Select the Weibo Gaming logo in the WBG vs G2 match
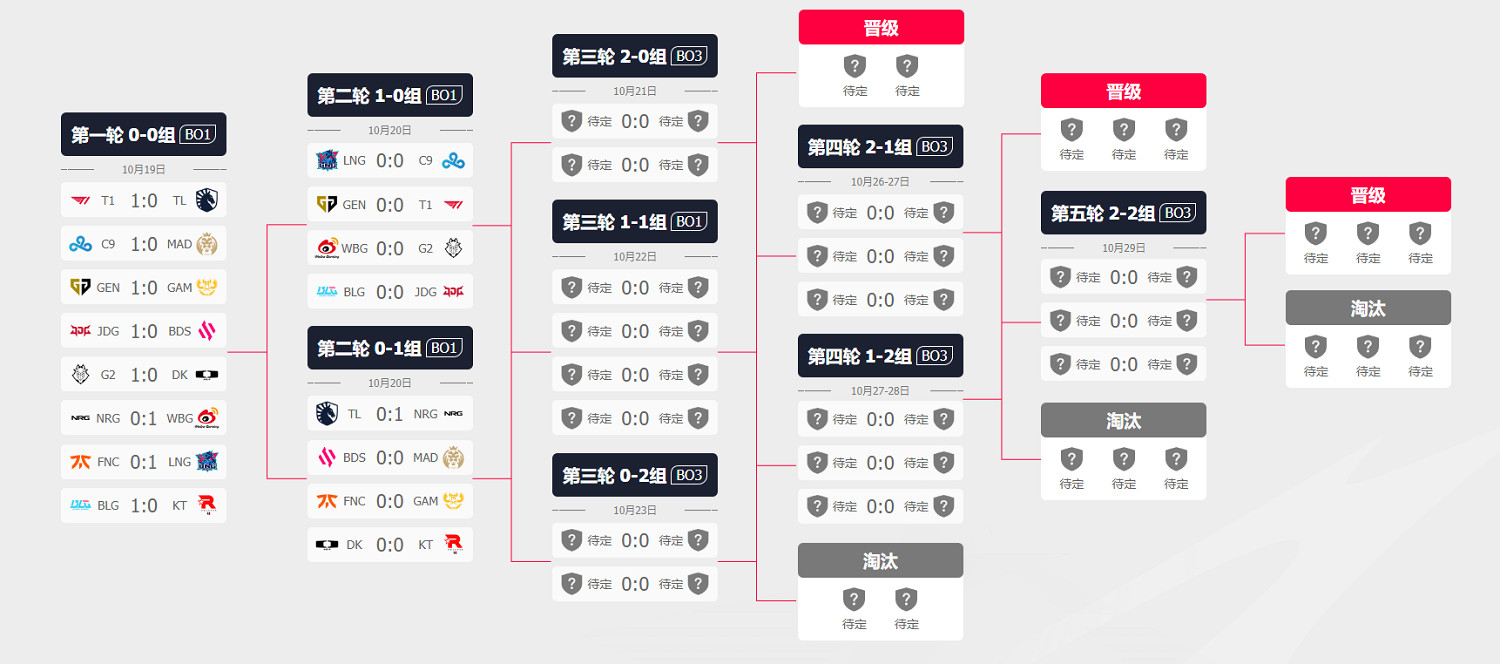Viewport: 1500px width, 664px height. click(327, 248)
